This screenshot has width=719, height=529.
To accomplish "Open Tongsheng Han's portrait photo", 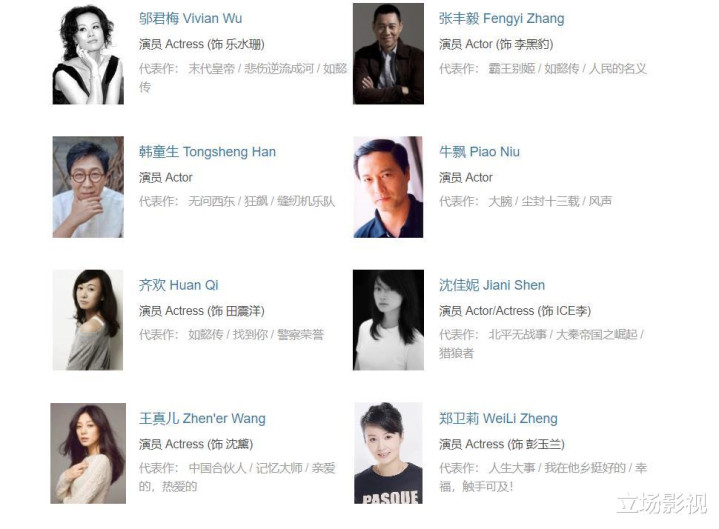I will click(x=88, y=187).
